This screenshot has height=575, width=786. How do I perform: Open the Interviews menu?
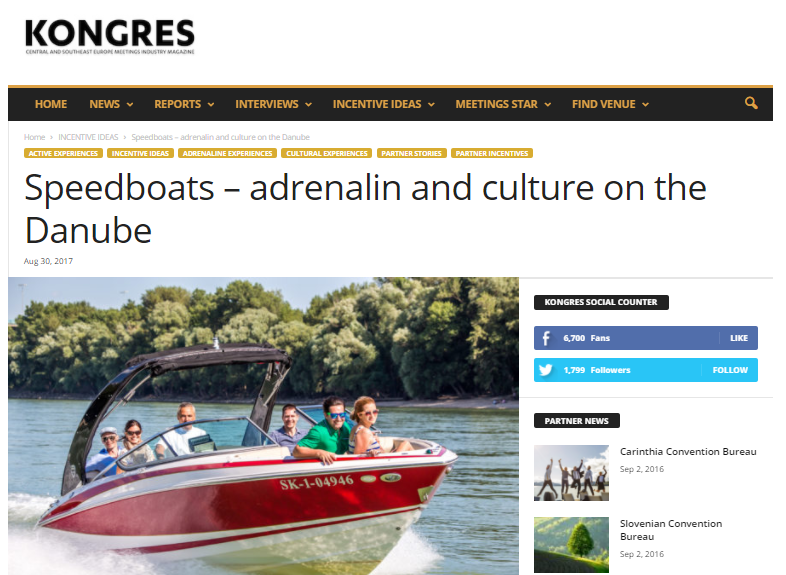click(x=273, y=104)
